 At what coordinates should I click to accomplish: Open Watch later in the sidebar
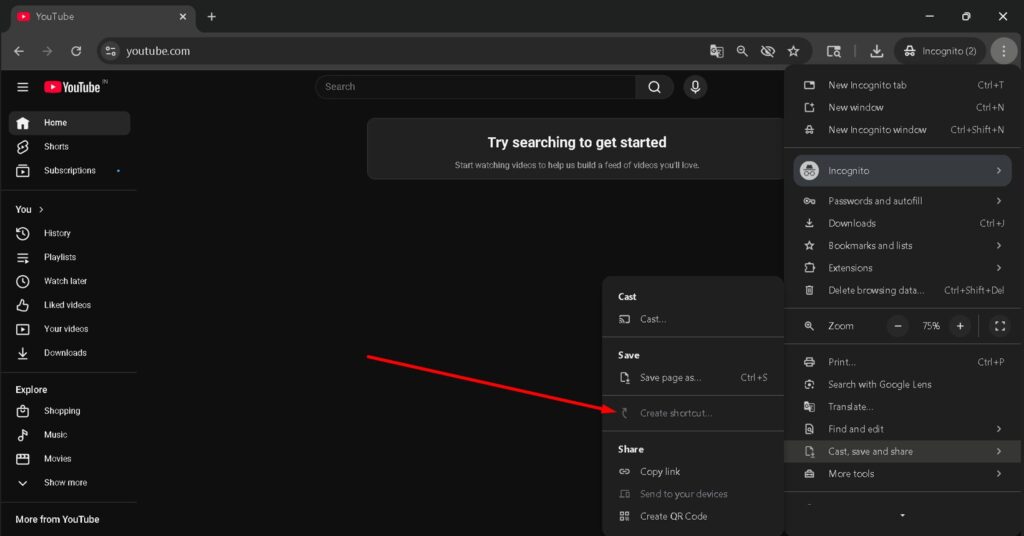point(69,281)
